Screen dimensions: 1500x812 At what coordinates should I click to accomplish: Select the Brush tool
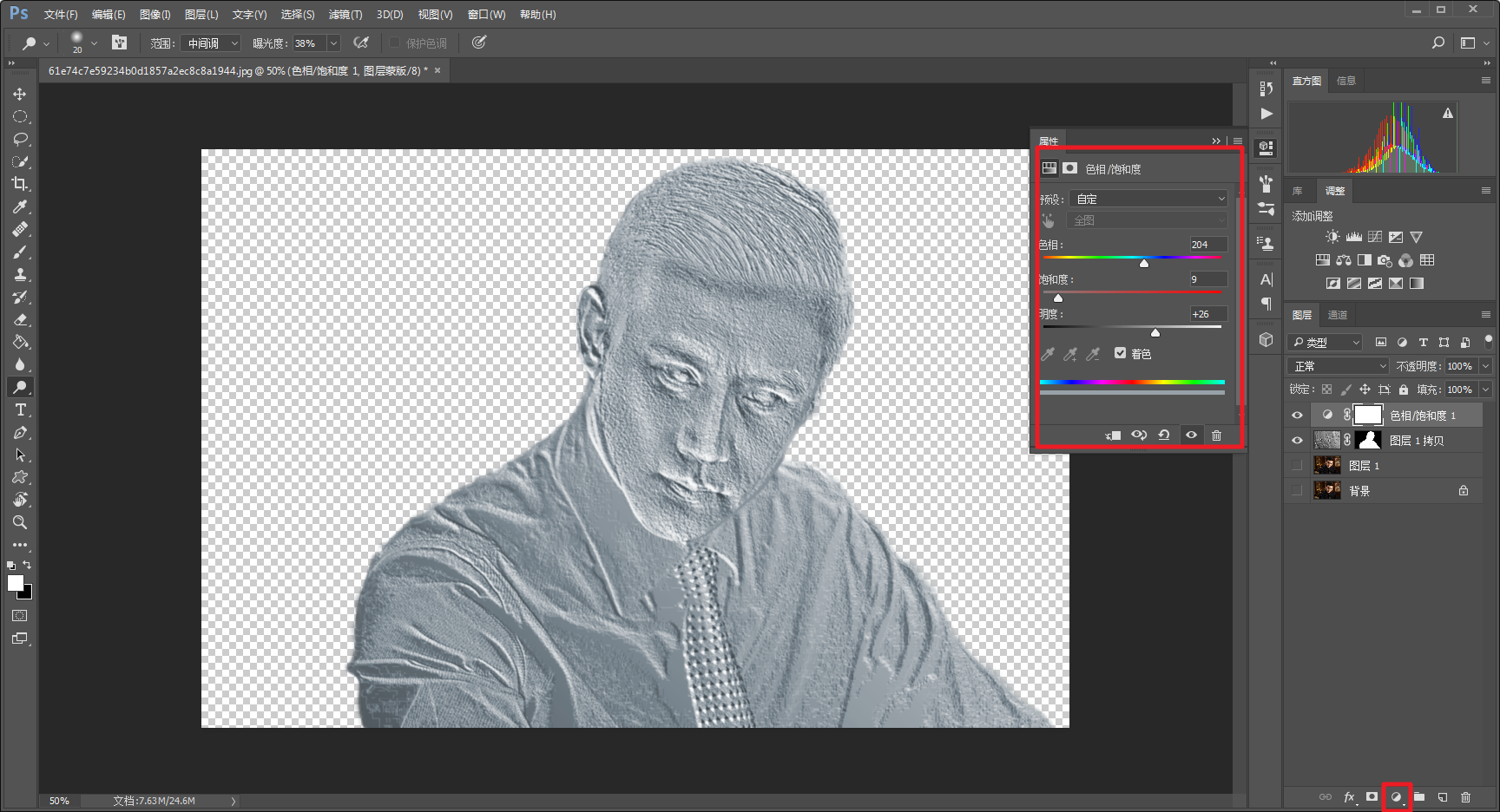[20, 252]
